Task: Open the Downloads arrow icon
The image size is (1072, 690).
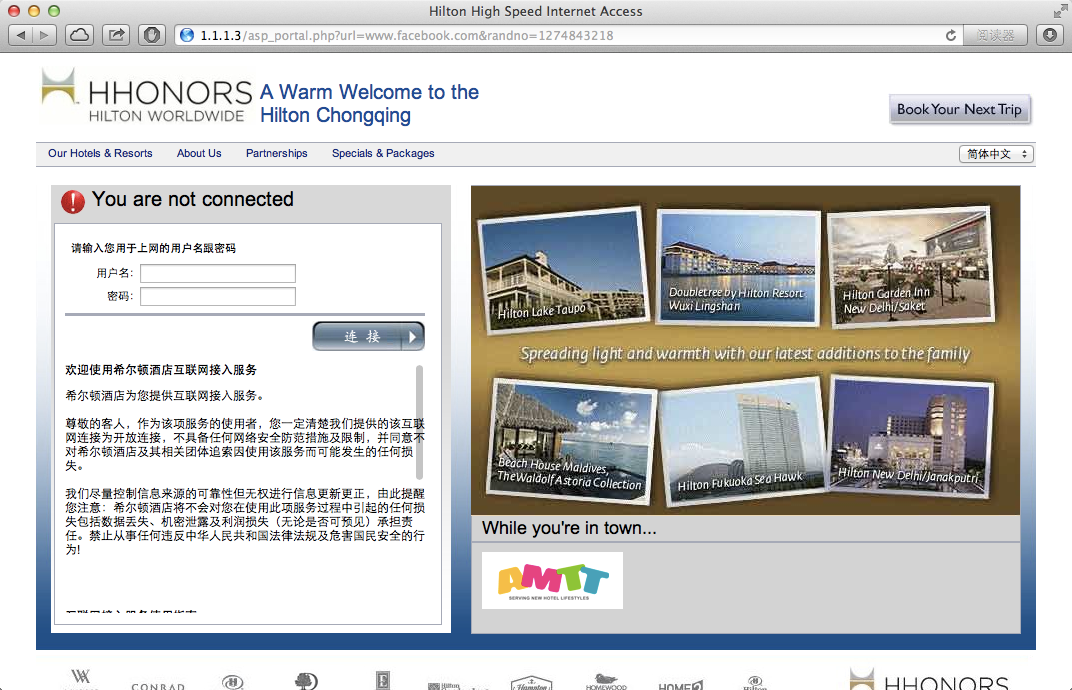Action: coord(1049,35)
